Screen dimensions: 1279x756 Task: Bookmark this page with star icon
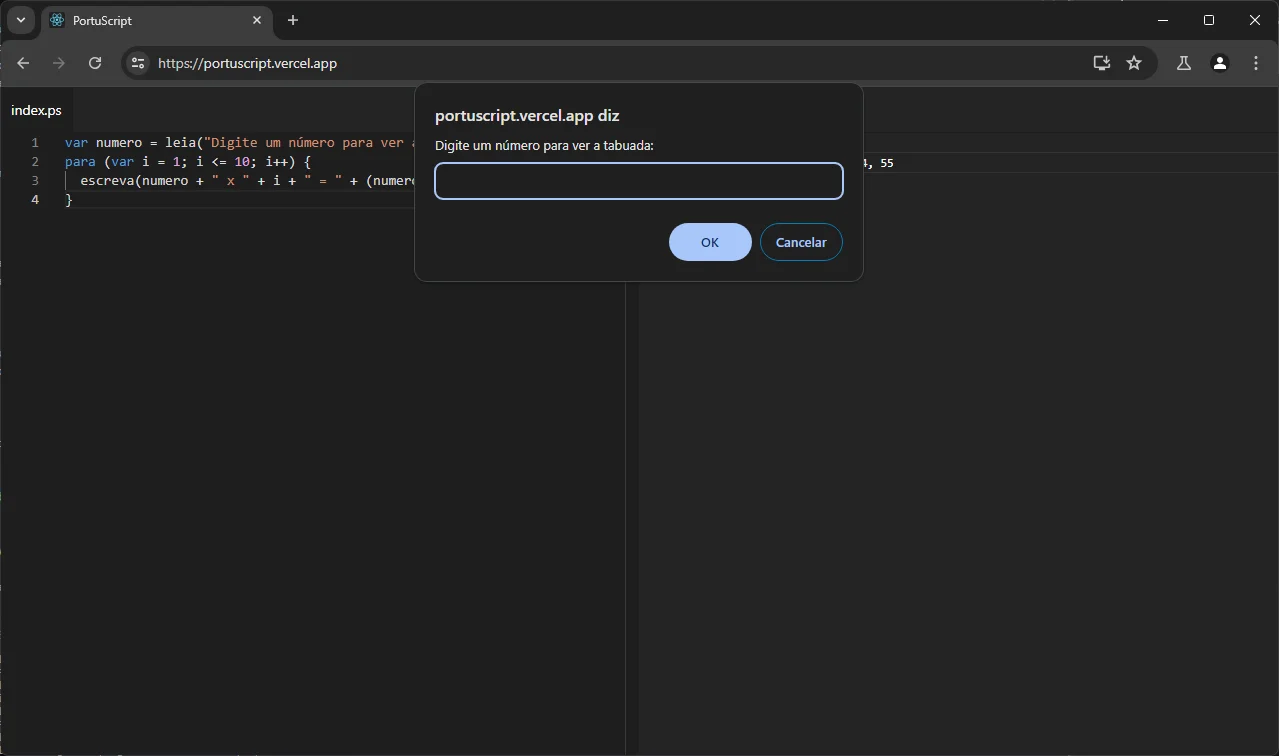coord(1134,63)
